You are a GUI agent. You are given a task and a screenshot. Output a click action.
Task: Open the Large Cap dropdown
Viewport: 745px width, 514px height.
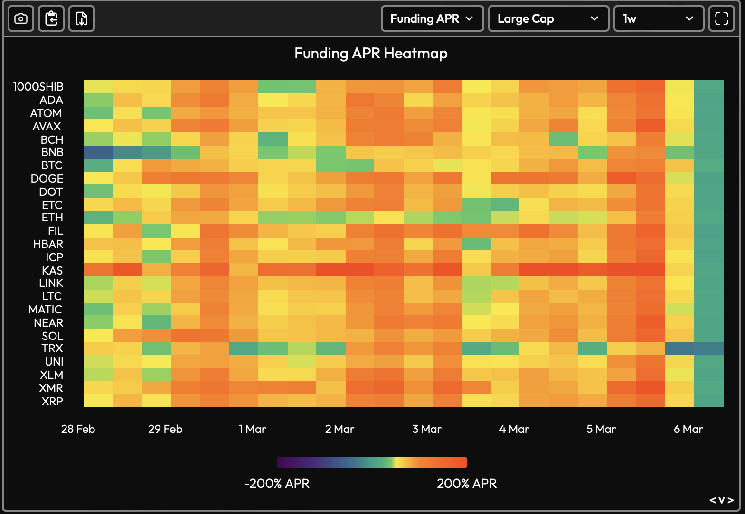click(548, 19)
